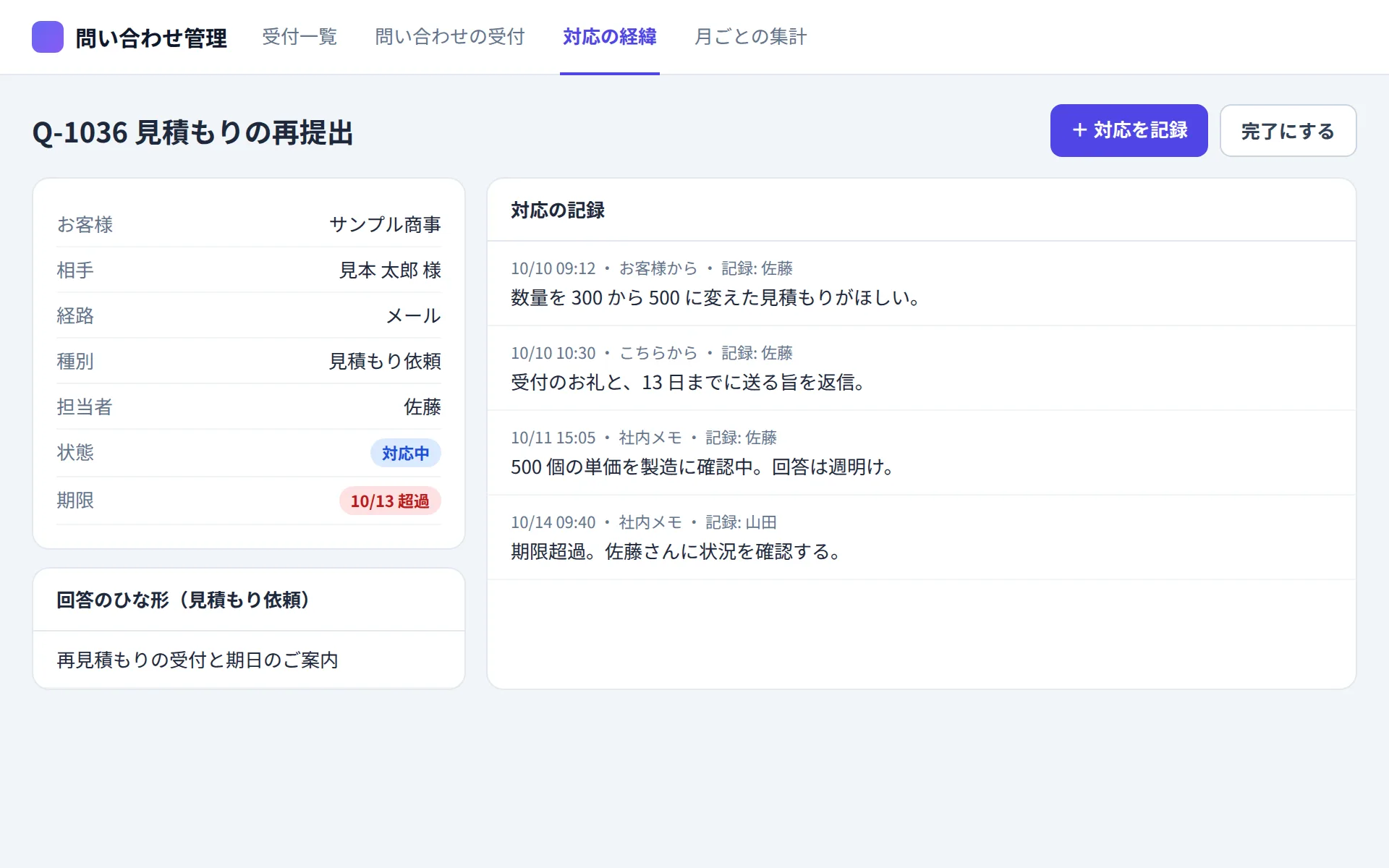The width and height of the screenshot is (1389, 868).
Task: Click the assignee value 佐藤 in the details card
Action: pos(422,407)
